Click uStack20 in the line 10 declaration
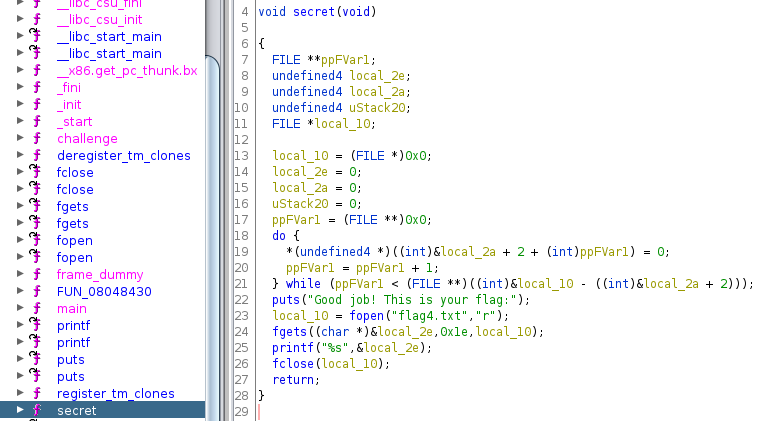Screen dimensions: 783x421 [x=377, y=107]
